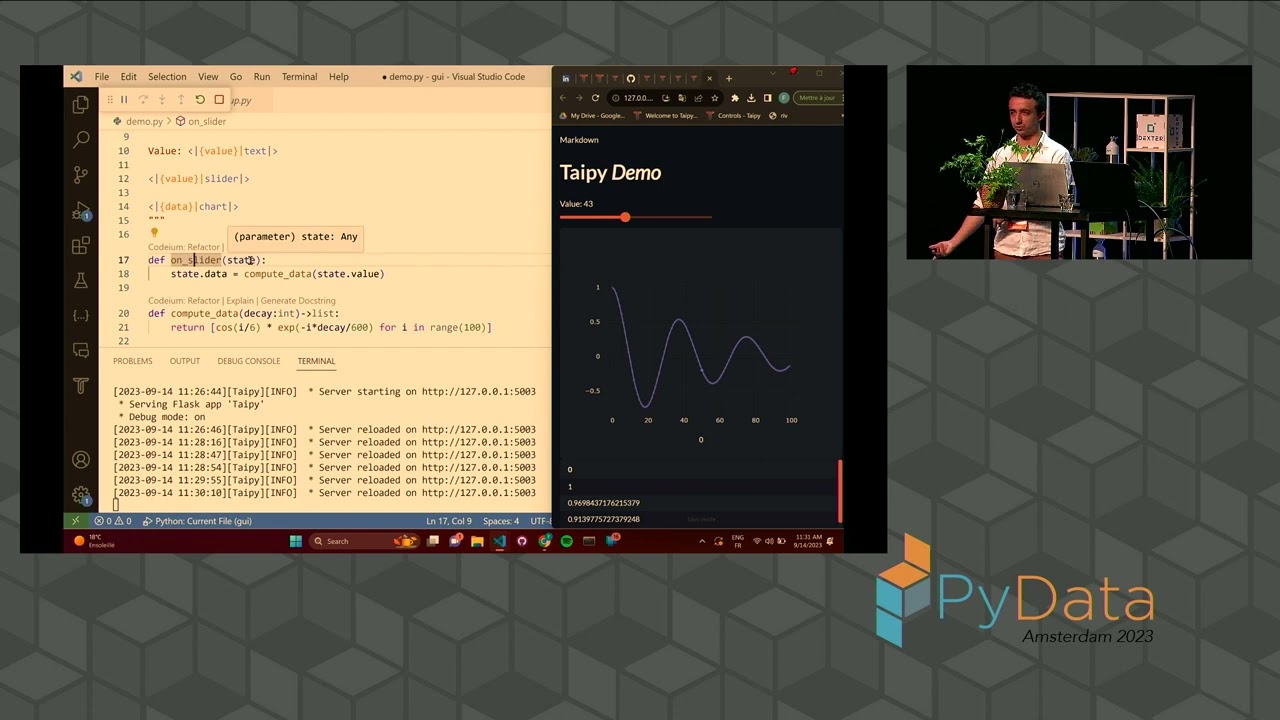The width and height of the screenshot is (1280, 720).
Task: Click Codeium Generate Docstring link
Action: 298,301
